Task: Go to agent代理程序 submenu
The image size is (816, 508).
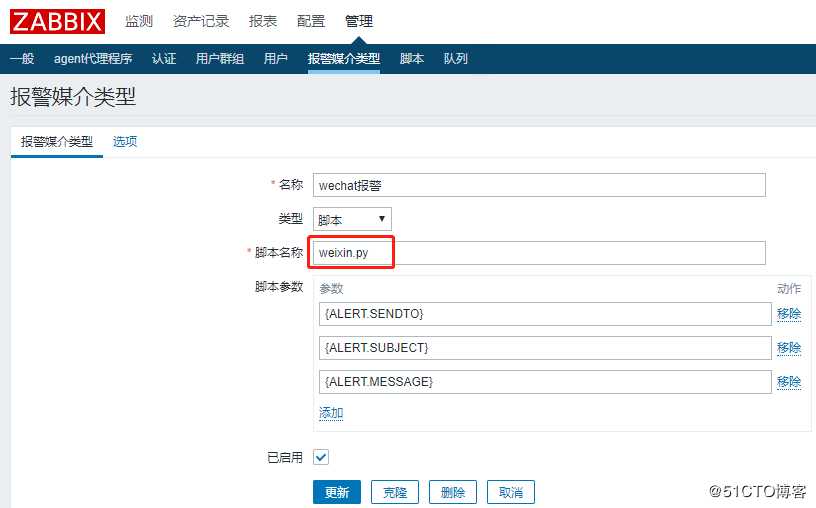Action: point(93,58)
